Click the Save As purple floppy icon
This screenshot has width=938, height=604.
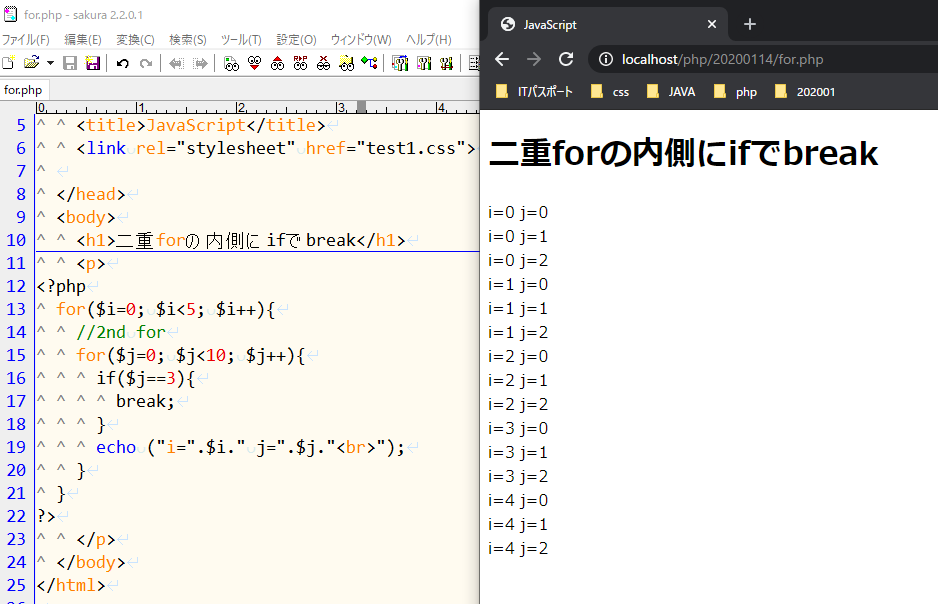coord(93,63)
